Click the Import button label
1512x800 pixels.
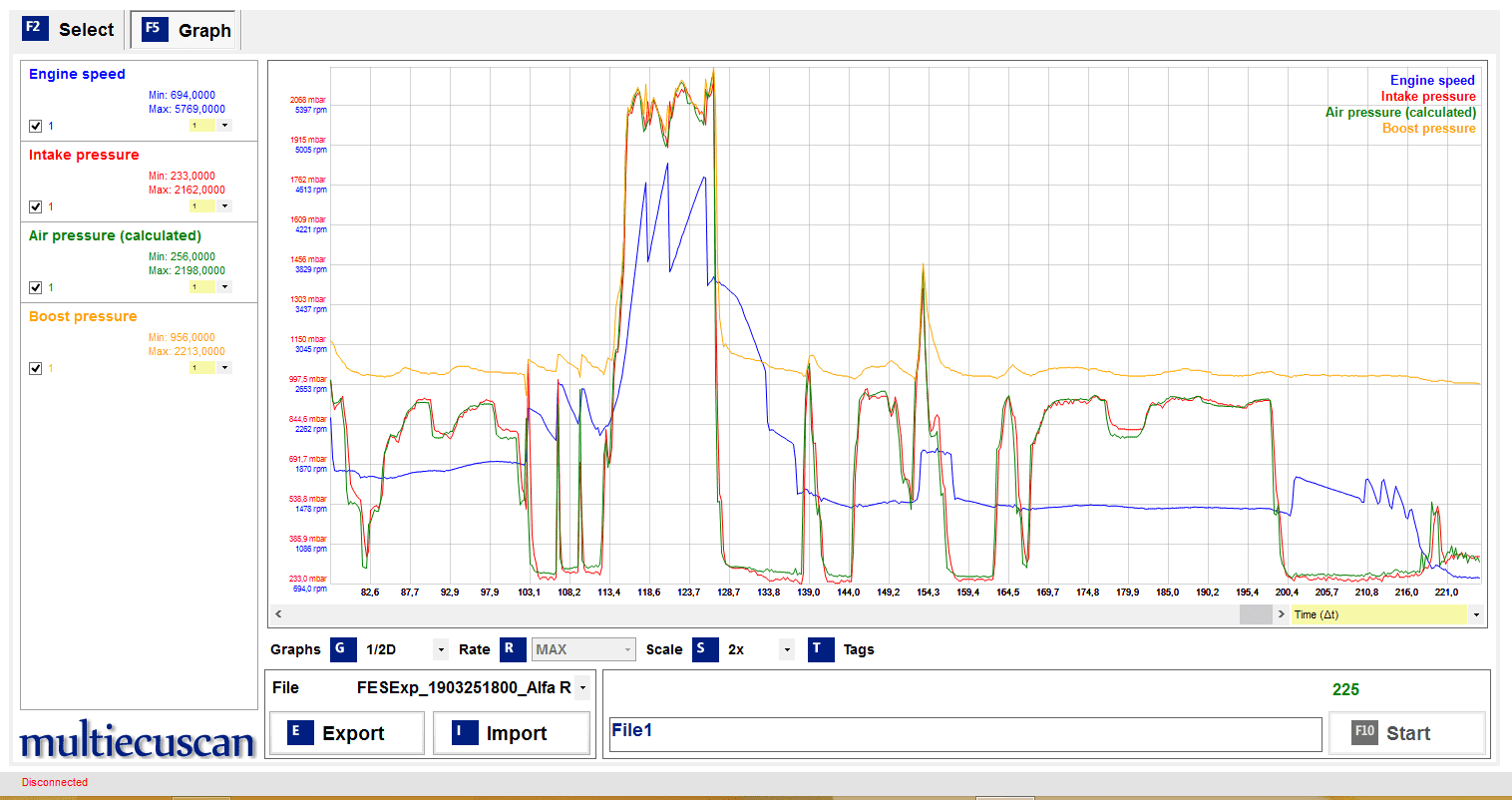pyautogui.click(x=516, y=733)
